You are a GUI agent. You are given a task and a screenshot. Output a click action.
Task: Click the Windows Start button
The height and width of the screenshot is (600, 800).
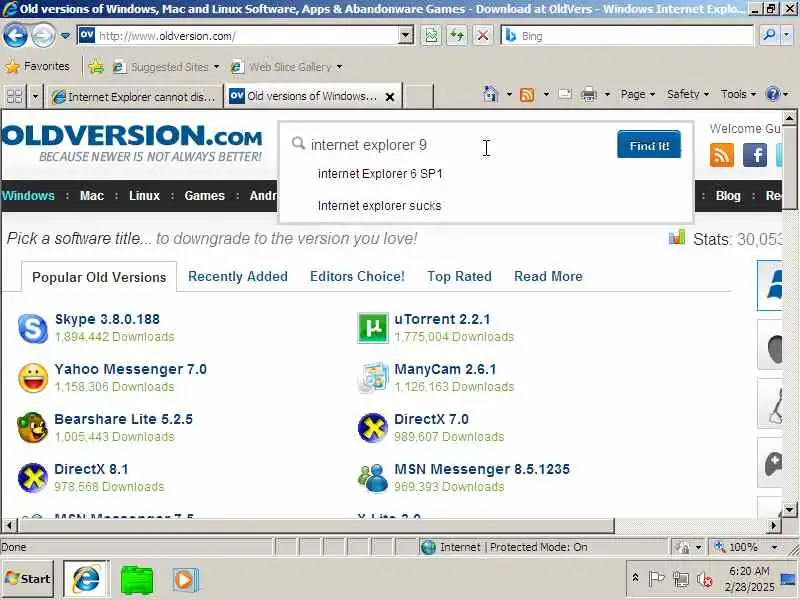[x=28, y=579]
